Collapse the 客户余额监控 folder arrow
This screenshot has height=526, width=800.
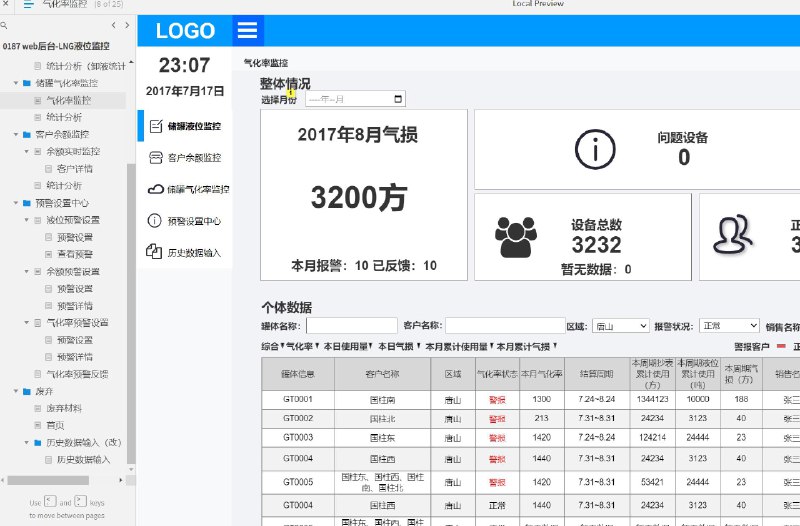pyautogui.click(x=16, y=135)
